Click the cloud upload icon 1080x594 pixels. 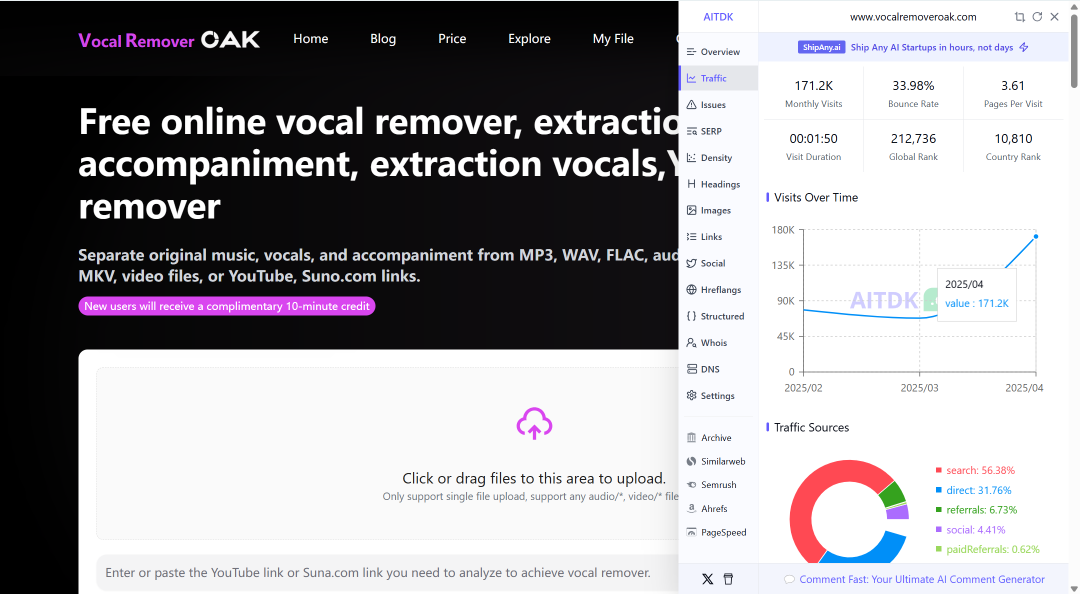coord(534,423)
